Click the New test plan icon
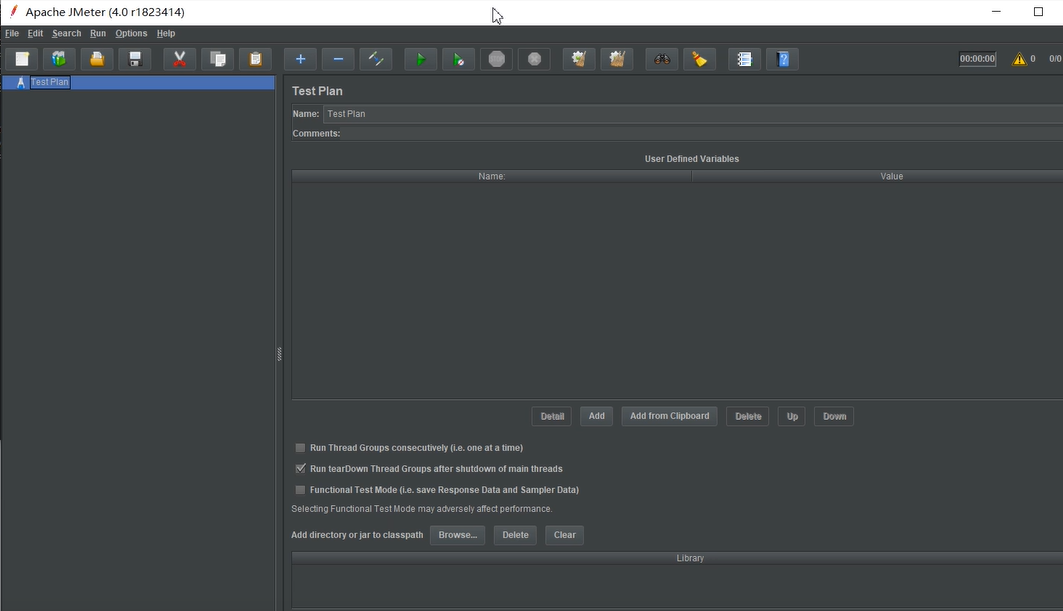 [x=22, y=59]
